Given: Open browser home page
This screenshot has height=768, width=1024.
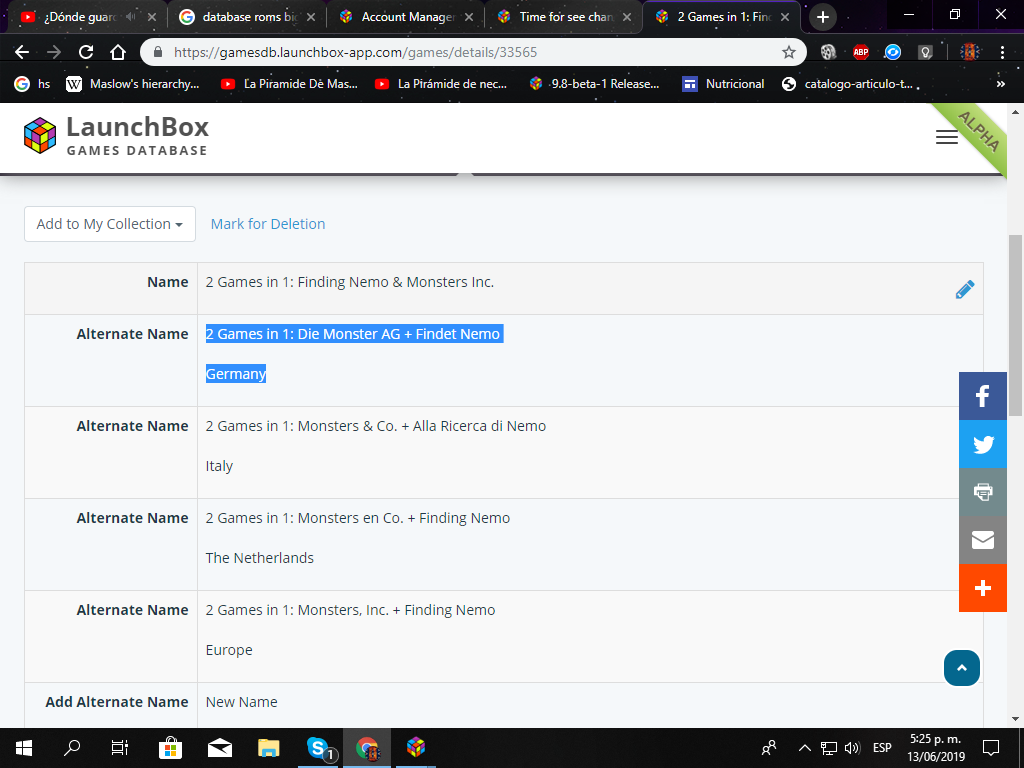Looking at the screenshot, I should click(118, 52).
